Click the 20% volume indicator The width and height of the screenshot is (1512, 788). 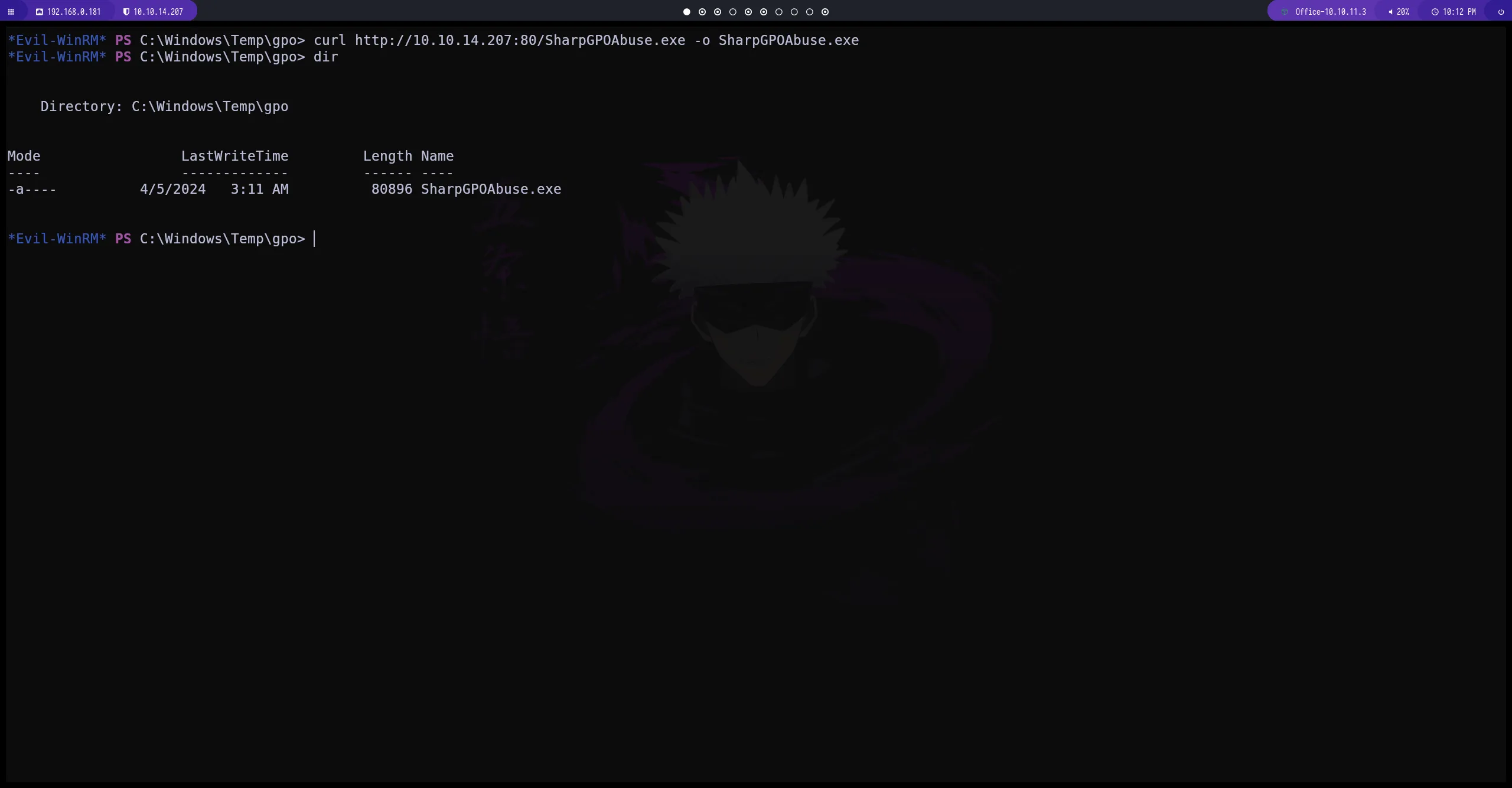(1403, 12)
